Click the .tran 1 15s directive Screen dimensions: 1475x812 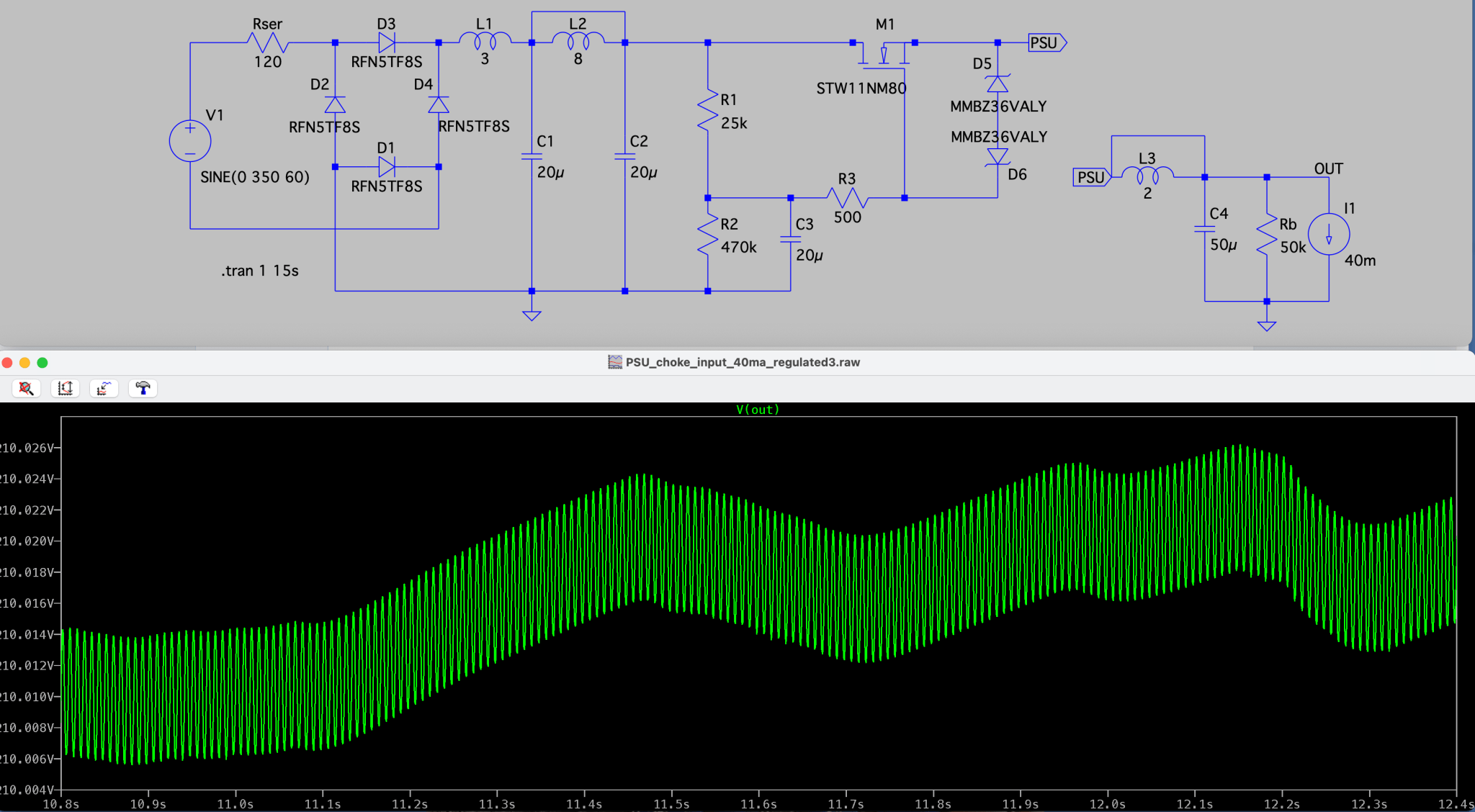[x=259, y=271]
